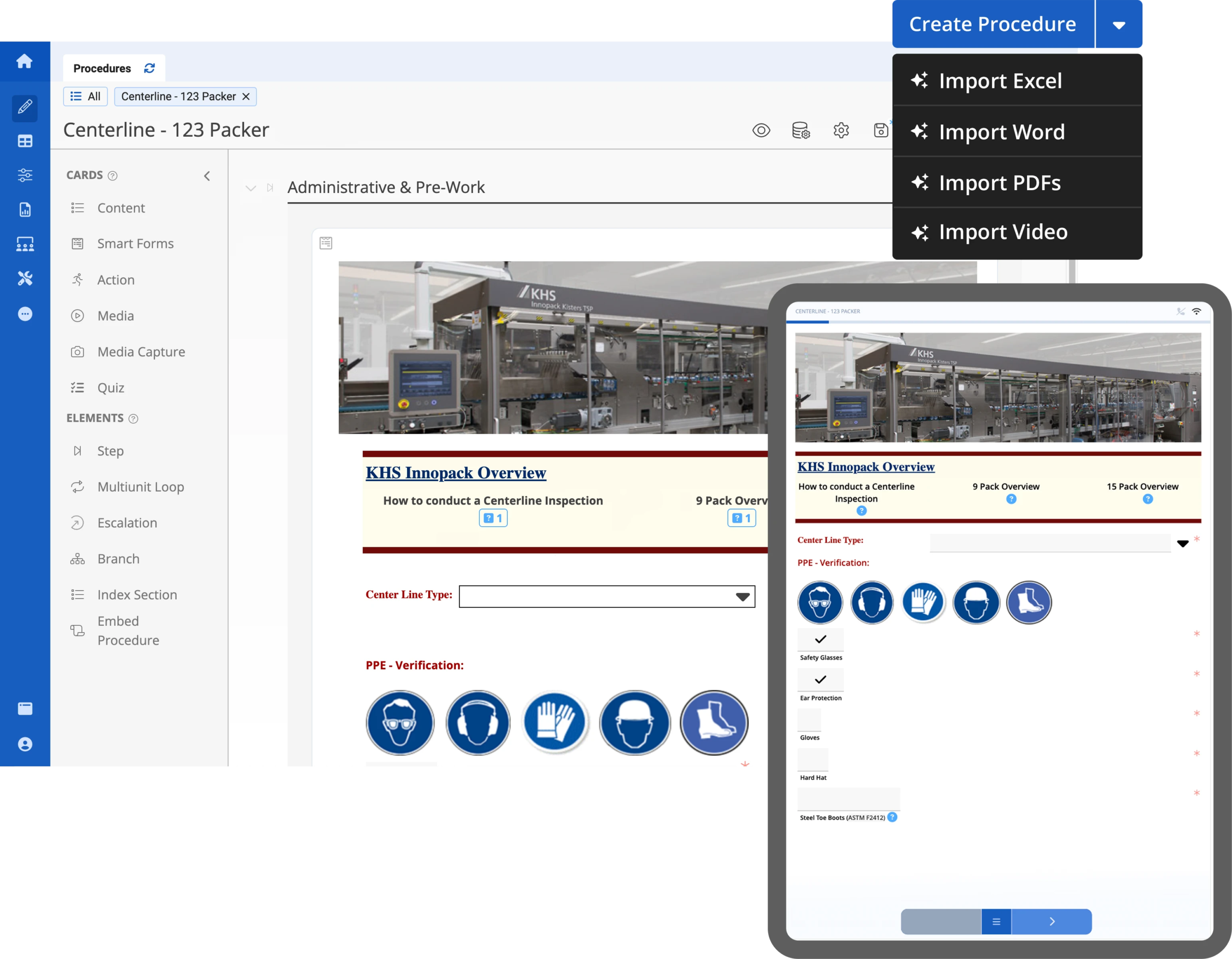Open the analytics report icon in sidebar
Screen dimensions: 1232x959
coord(25,209)
